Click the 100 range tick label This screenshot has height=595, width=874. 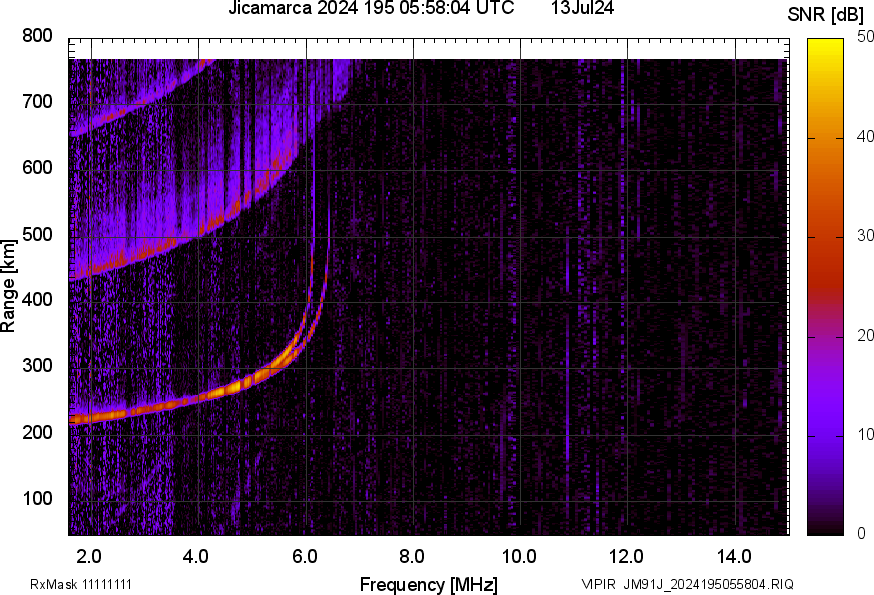pyautogui.click(x=37, y=498)
